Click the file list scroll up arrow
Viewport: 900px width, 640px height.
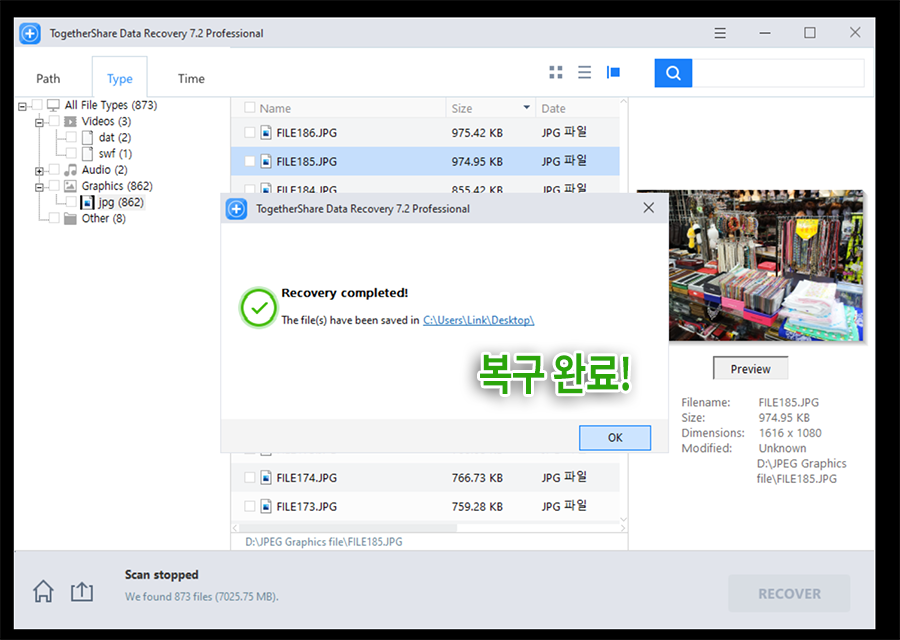tap(623, 102)
